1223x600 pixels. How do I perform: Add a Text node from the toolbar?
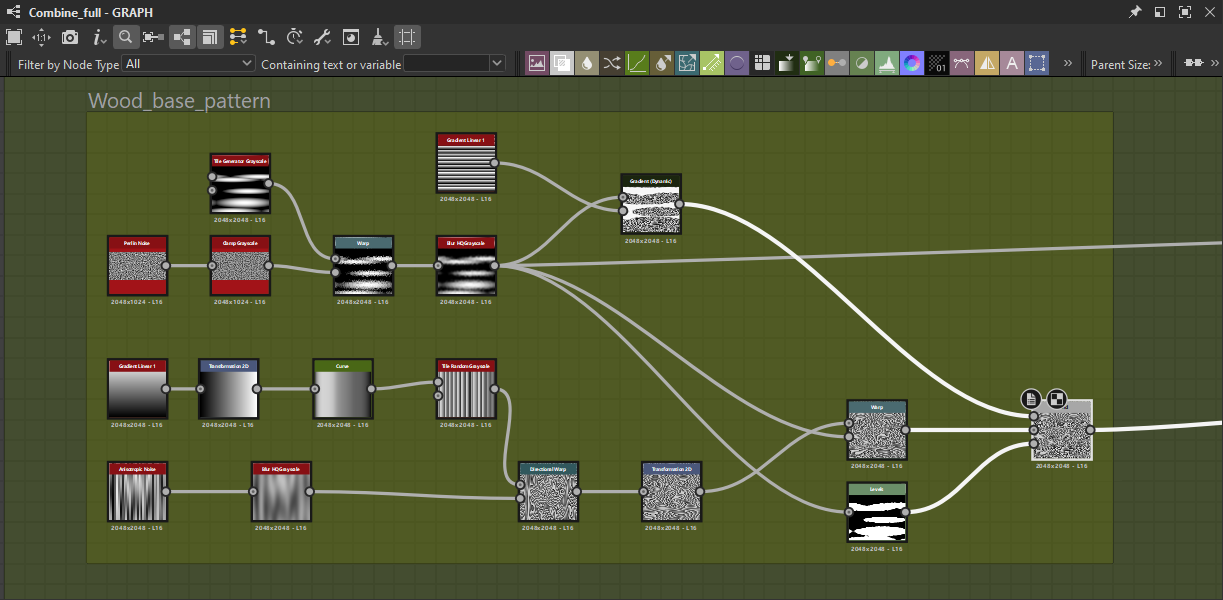(x=1012, y=63)
